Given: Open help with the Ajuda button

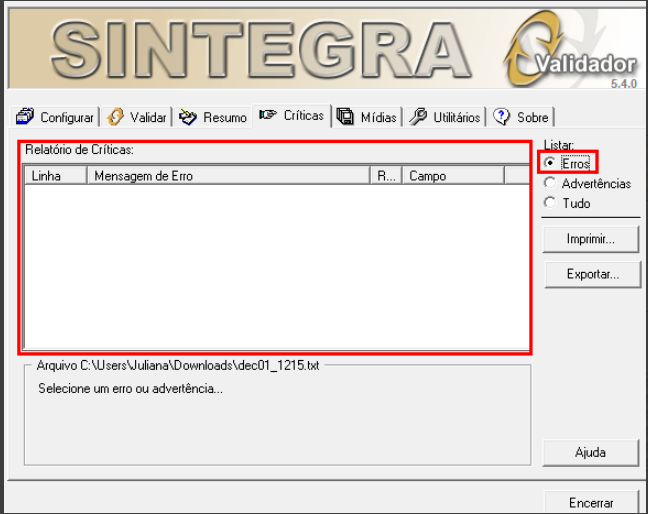Looking at the screenshot, I should (x=591, y=453).
